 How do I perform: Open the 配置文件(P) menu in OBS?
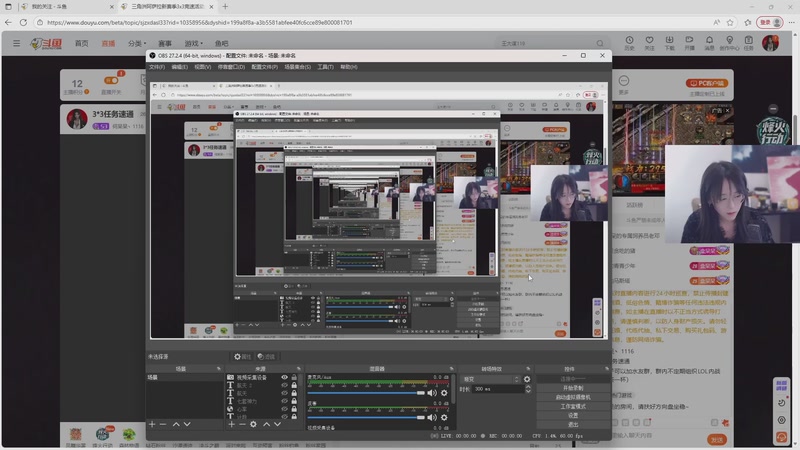(x=264, y=67)
